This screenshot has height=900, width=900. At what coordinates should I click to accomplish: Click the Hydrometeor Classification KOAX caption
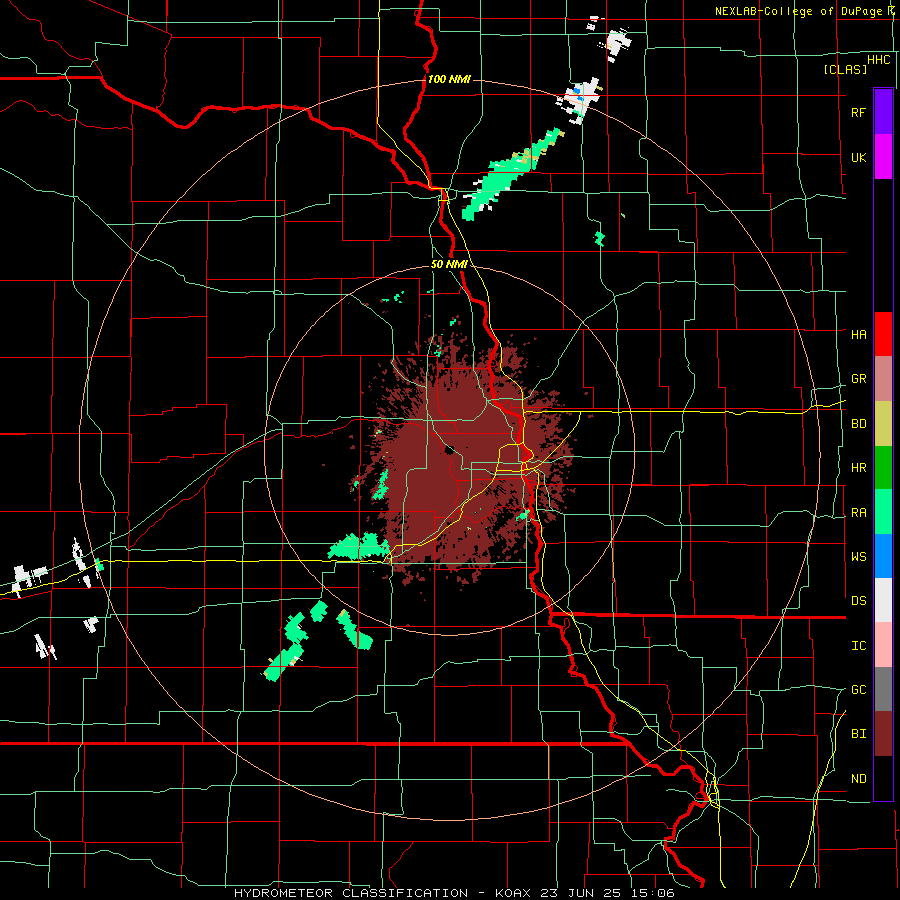pos(454,893)
